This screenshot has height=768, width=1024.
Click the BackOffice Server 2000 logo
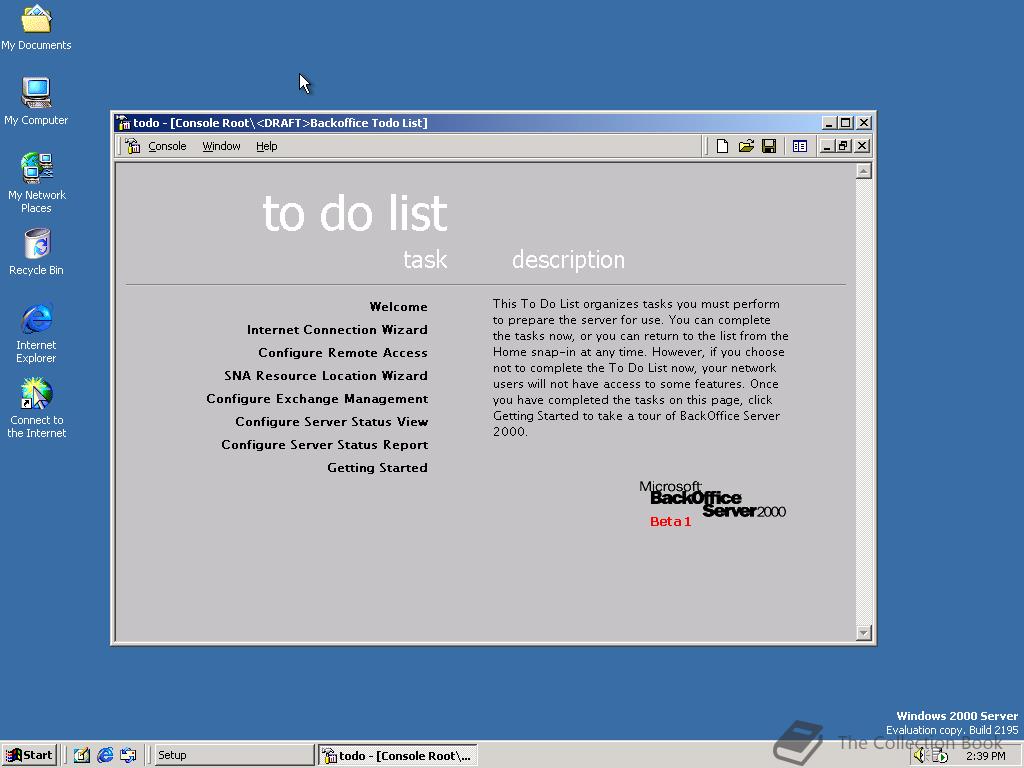(x=712, y=500)
